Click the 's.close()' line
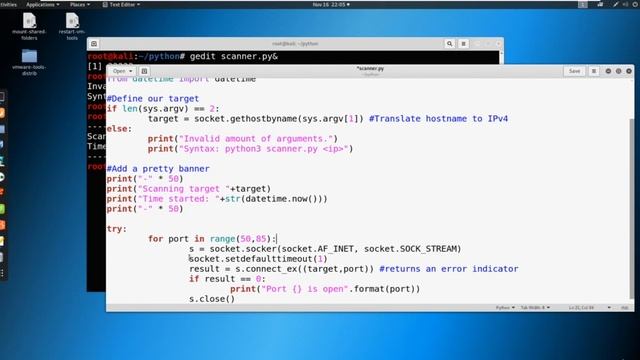This screenshot has height=360, width=640. point(212,299)
